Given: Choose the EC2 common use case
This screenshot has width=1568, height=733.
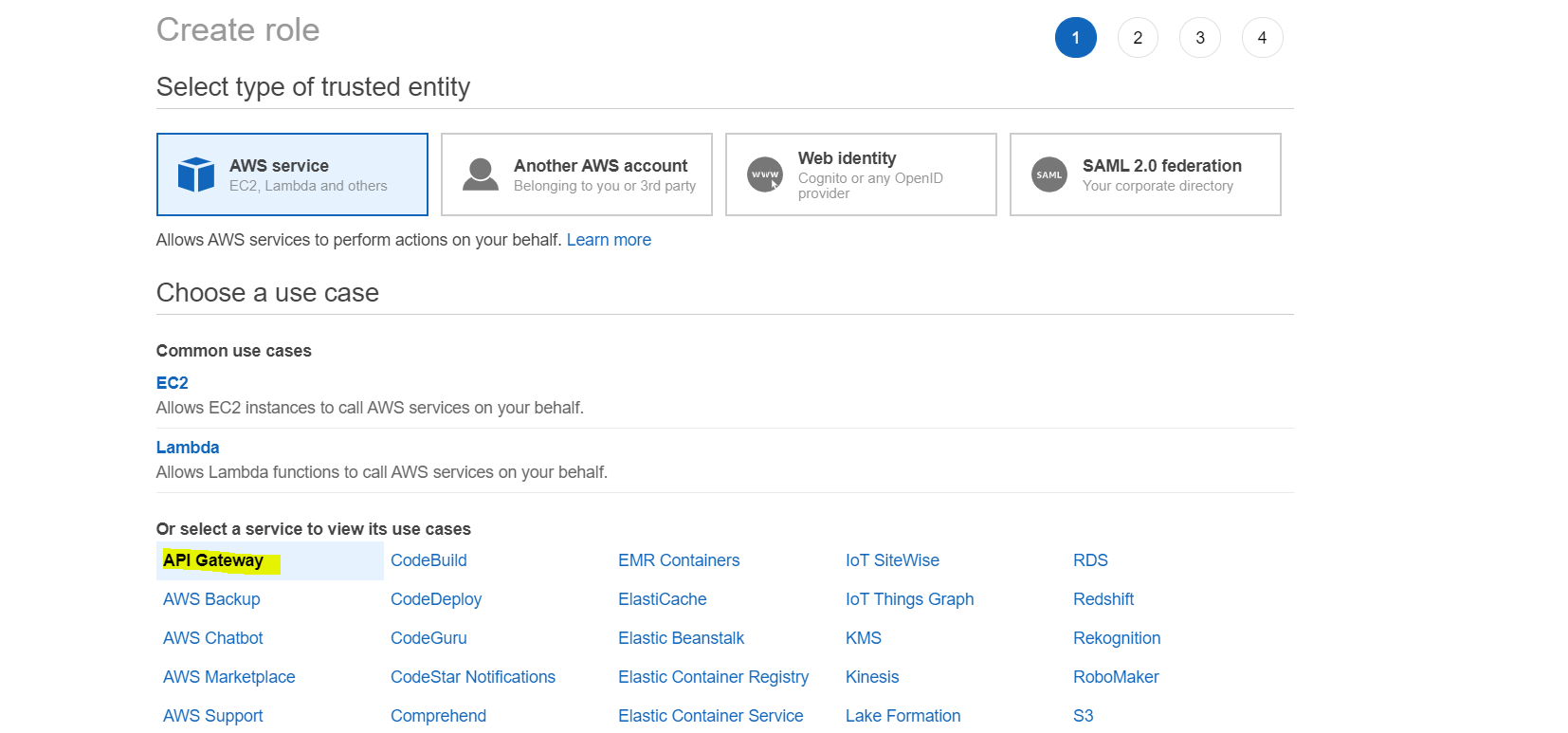Looking at the screenshot, I should coord(173,383).
